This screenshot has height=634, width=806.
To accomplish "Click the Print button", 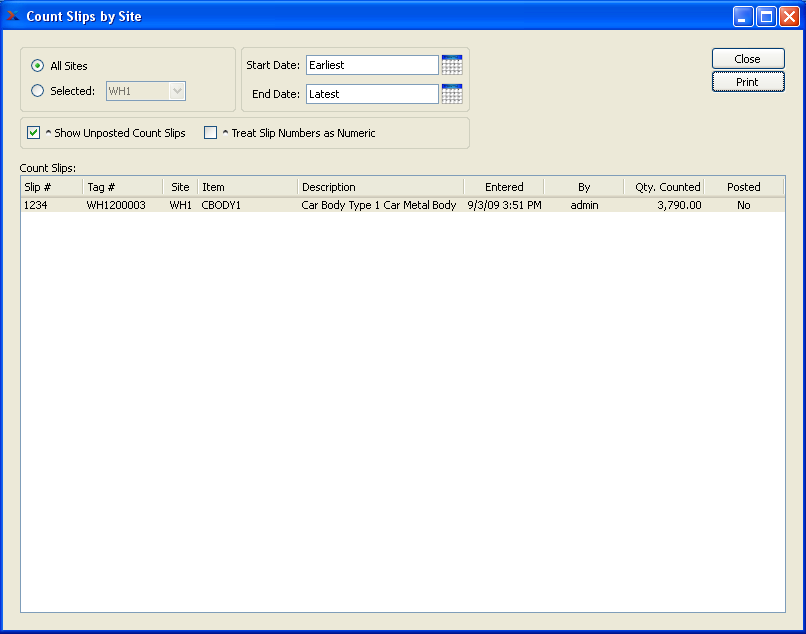I will click(748, 82).
